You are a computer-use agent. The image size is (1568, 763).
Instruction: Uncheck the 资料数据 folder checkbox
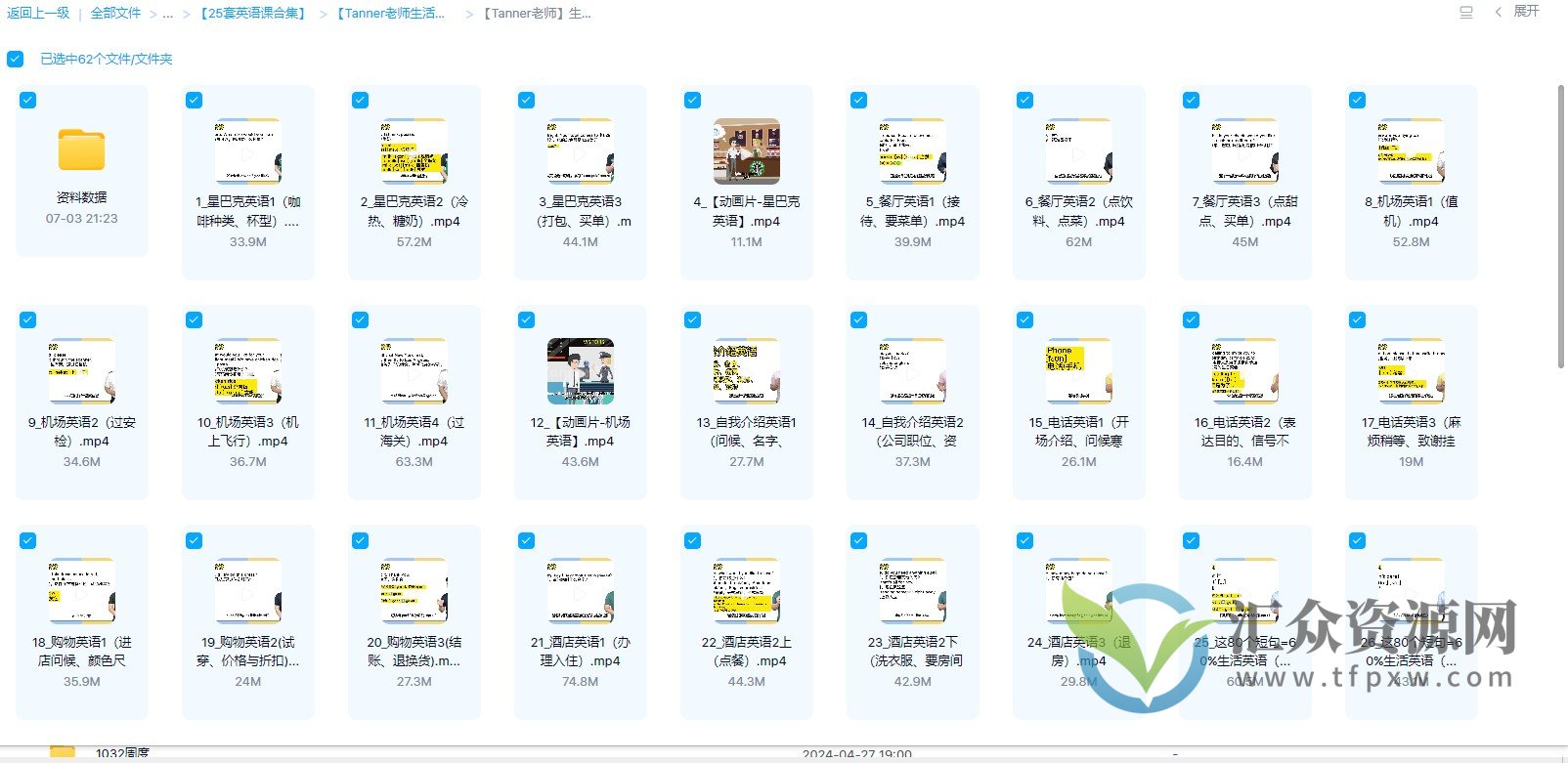[28, 100]
